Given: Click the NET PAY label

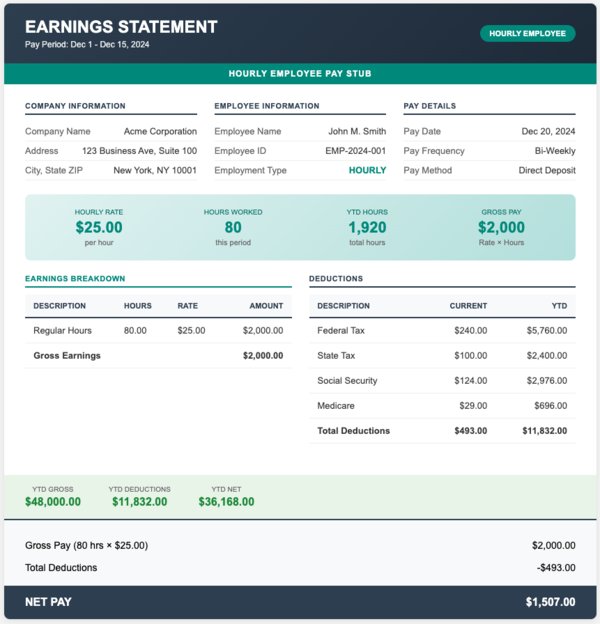Looking at the screenshot, I should [x=48, y=602].
